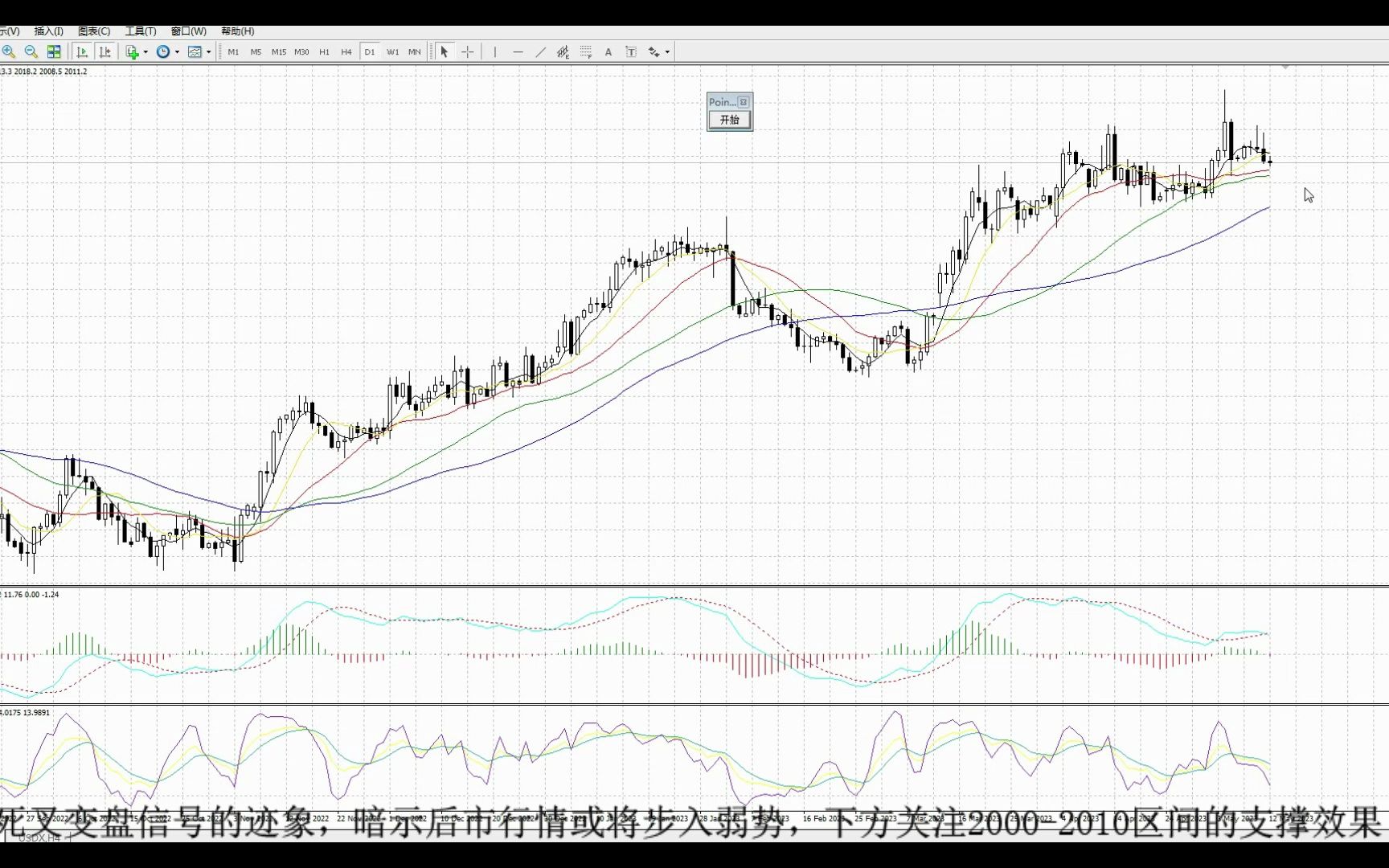Open the 工具(T) menu

coord(141,31)
